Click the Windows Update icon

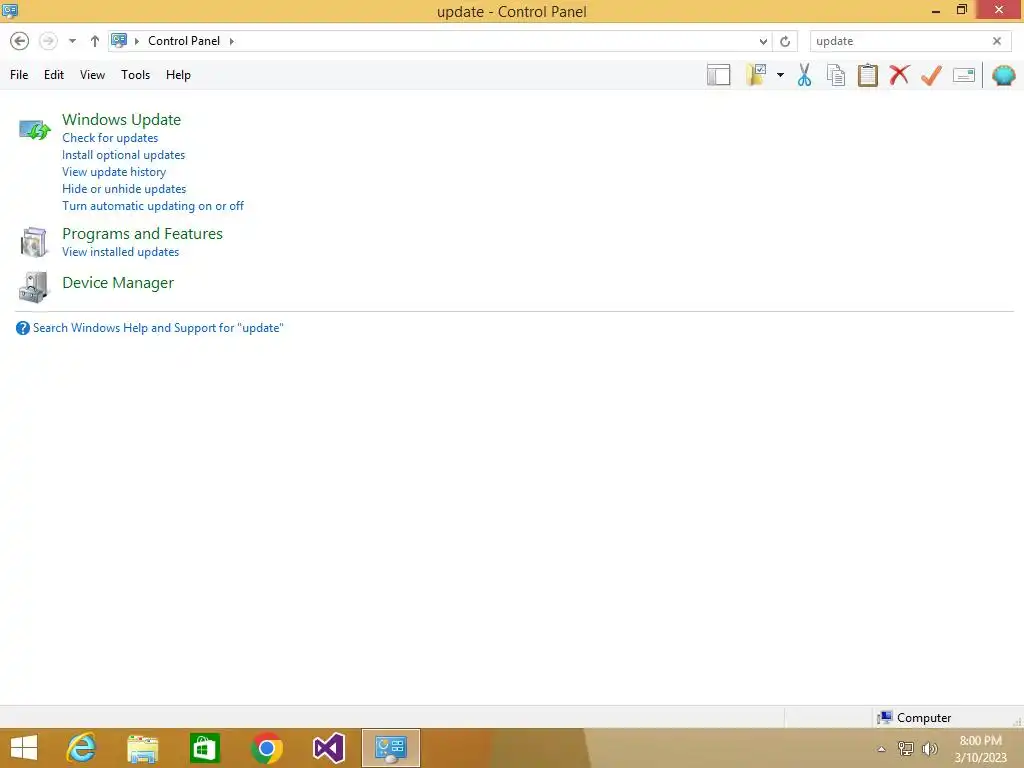[x=34, y=130]
